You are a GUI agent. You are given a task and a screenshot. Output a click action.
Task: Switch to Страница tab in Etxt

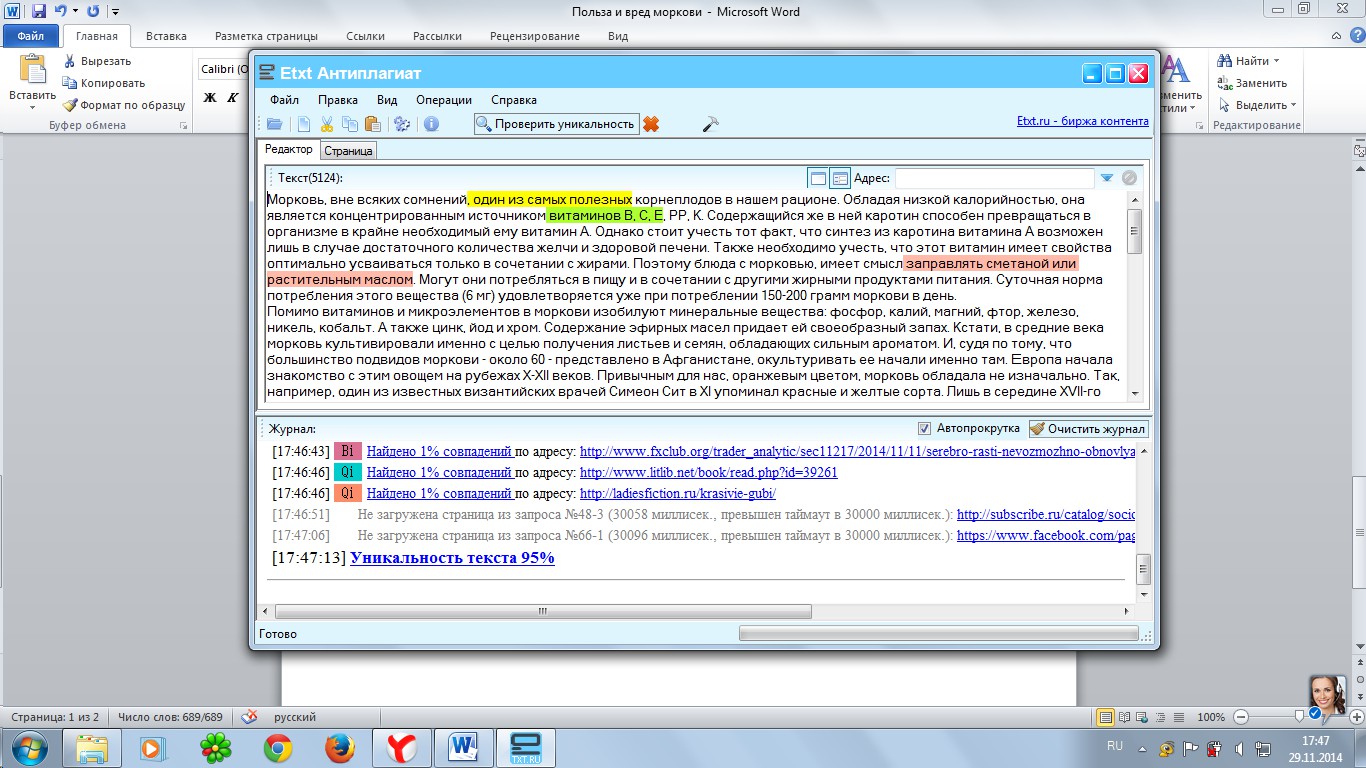(348, 150)
